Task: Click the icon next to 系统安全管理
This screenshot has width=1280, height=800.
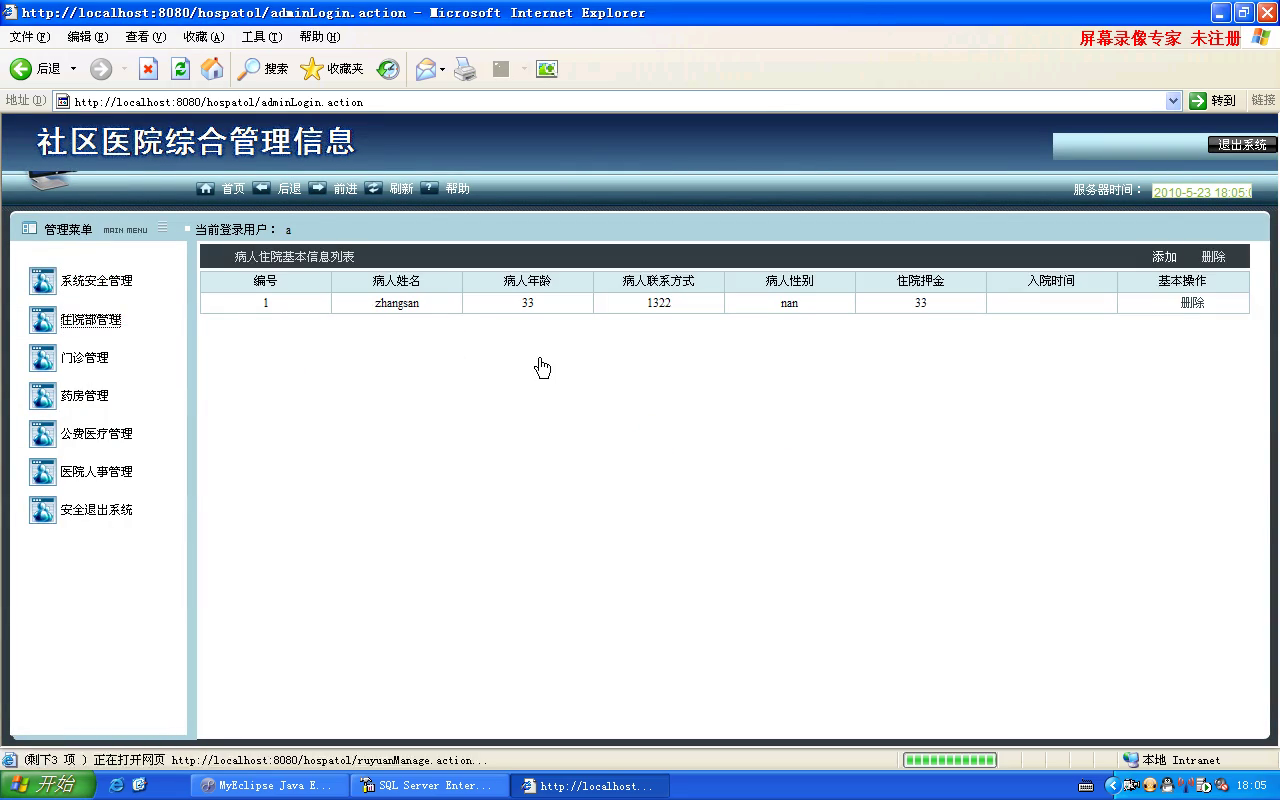Action: click(43, 281)
